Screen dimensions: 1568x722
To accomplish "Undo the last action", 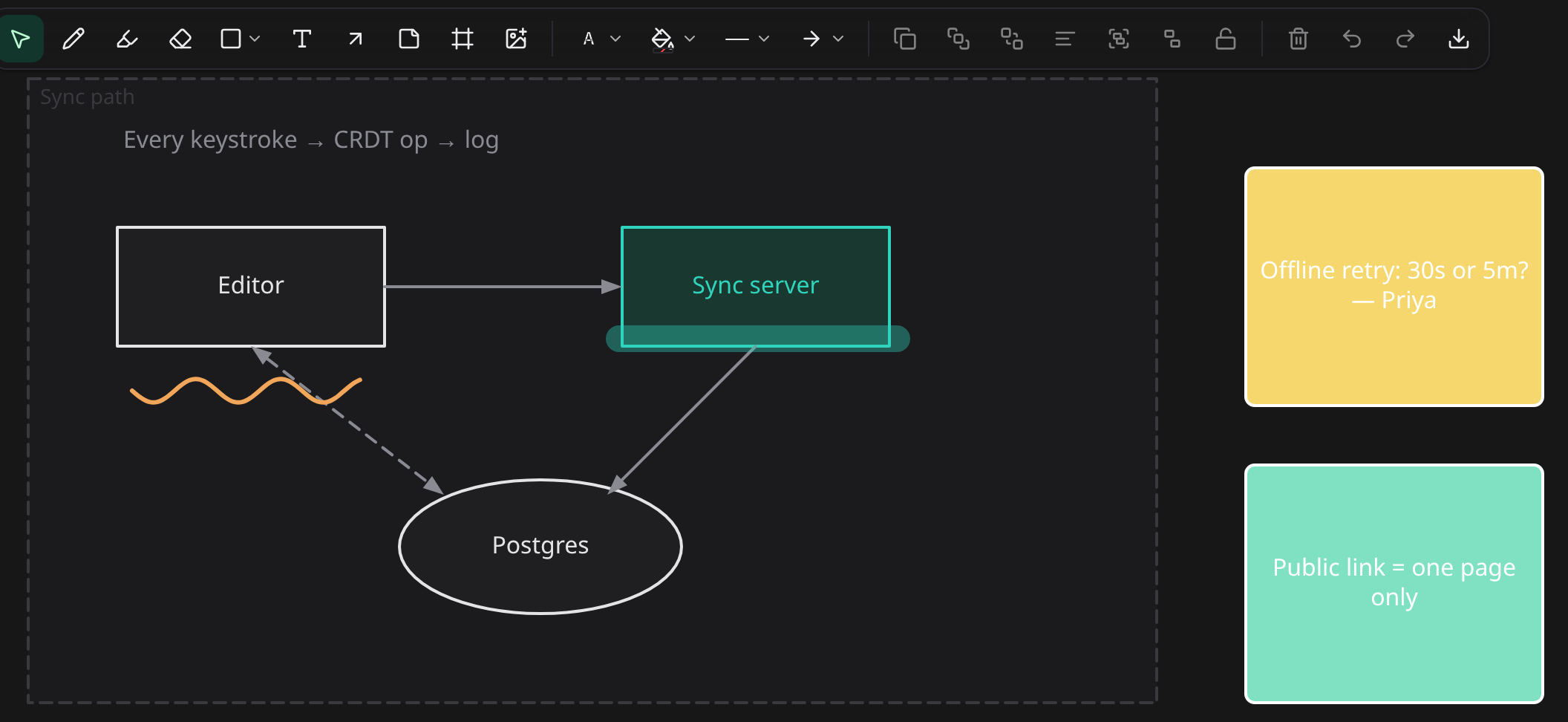I will [1351, 39].
